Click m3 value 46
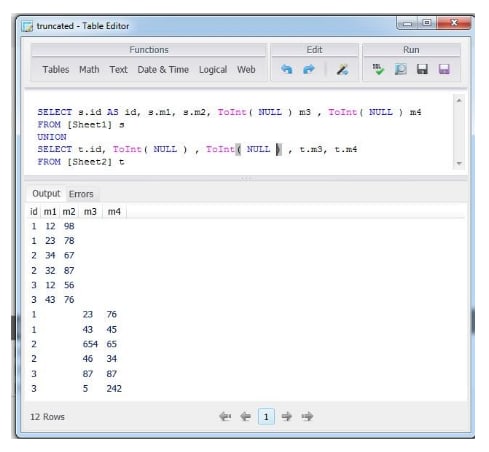 [x=88, y=359]
